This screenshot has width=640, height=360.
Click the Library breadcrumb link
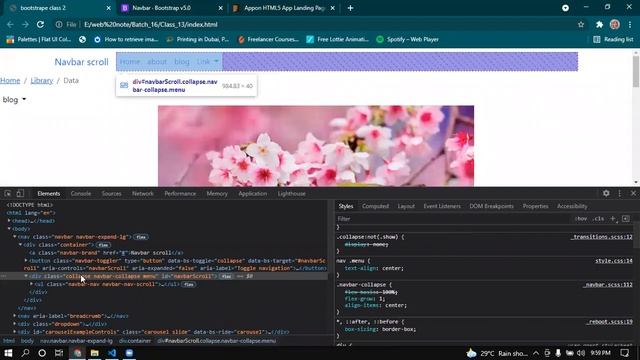coord(42,80)
